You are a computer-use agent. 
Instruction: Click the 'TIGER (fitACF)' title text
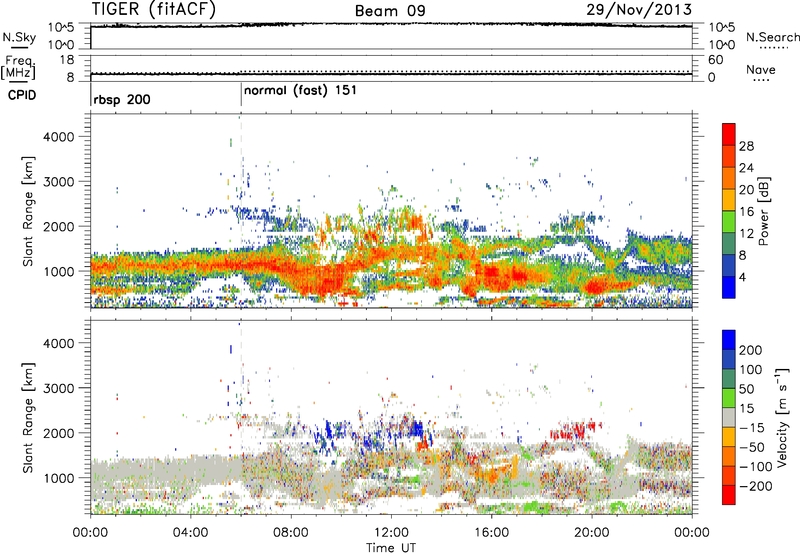click(154, 10)
